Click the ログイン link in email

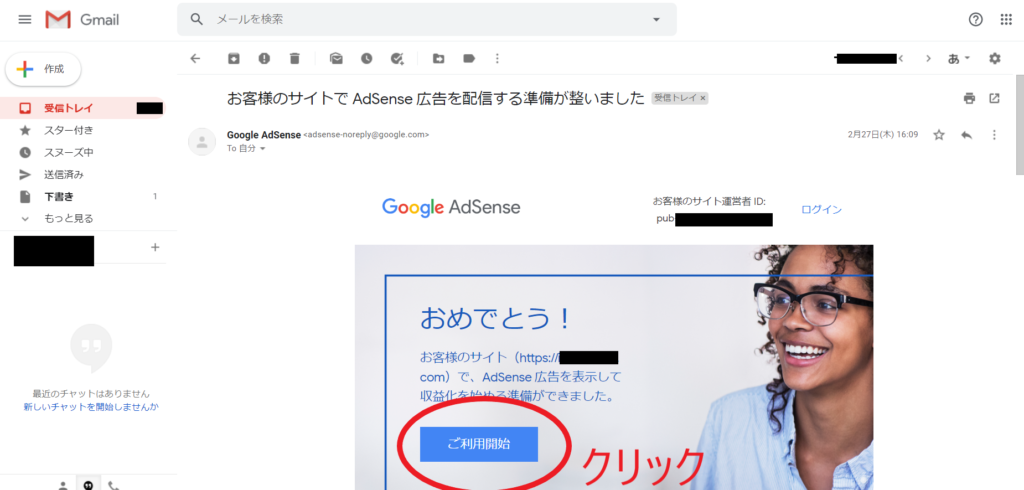[x=822, y=210]
